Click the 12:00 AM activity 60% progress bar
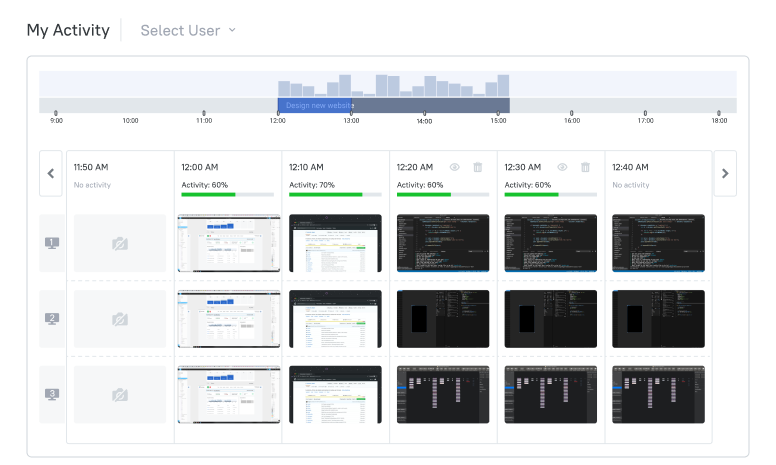The width and height of the screenshot is (776, 465). [x=228, y=195]
